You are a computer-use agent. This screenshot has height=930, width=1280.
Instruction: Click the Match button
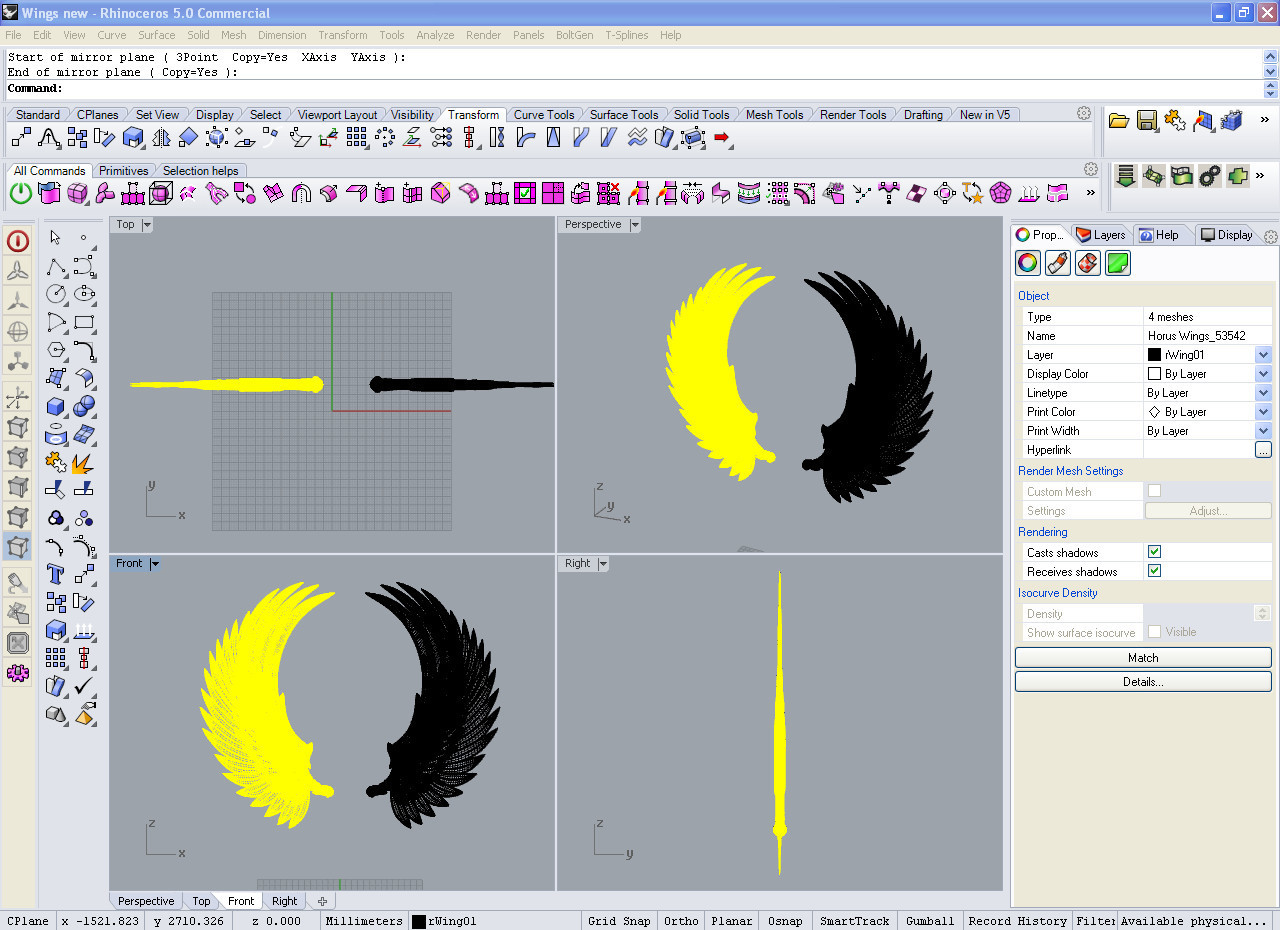point(1143,658)
